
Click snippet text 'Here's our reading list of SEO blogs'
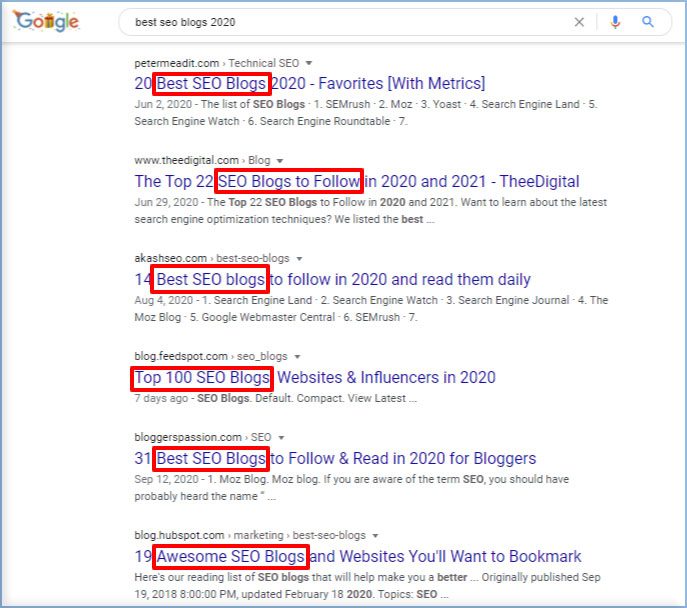[222, 577]
